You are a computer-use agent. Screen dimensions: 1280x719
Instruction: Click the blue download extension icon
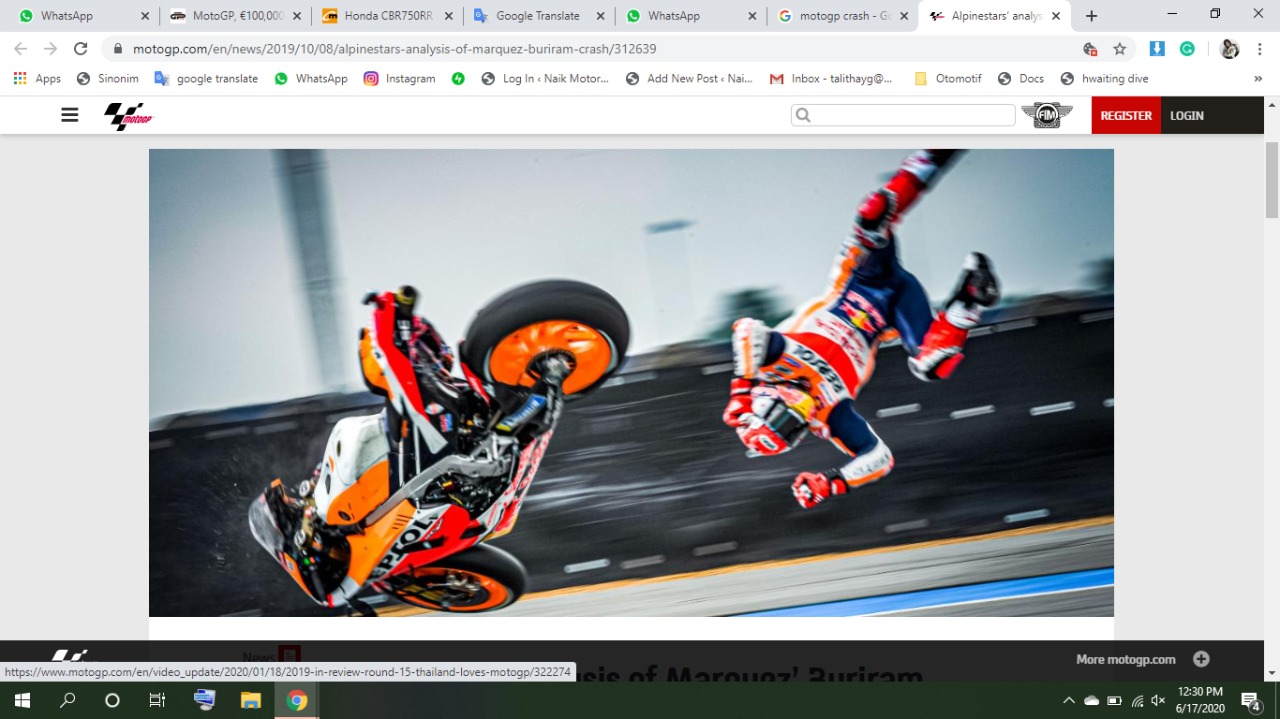tap(1157, 49)
